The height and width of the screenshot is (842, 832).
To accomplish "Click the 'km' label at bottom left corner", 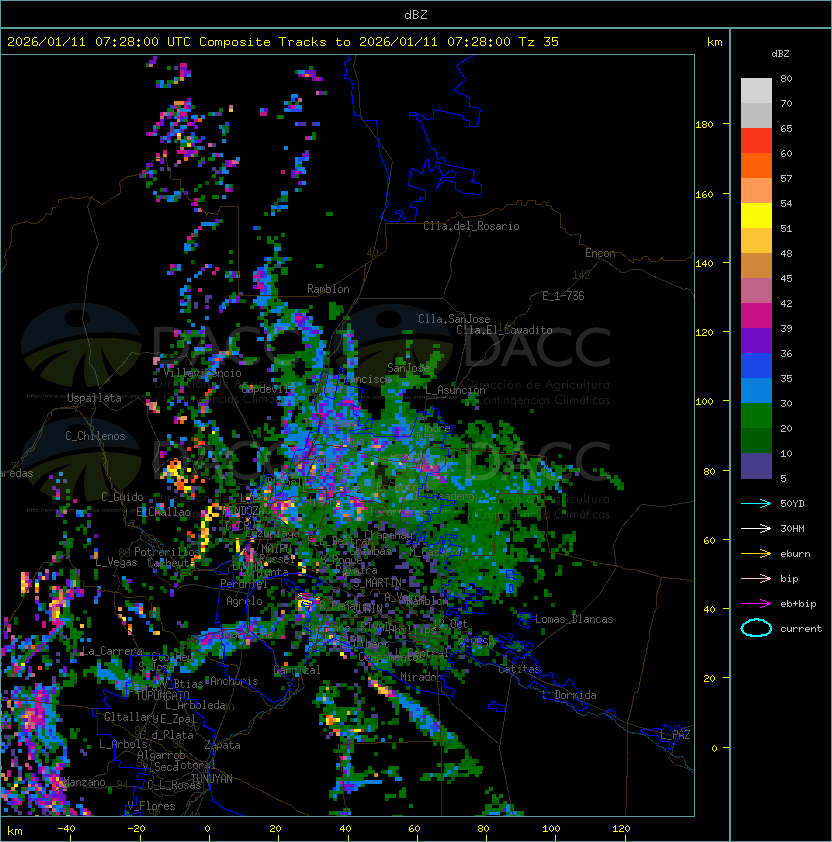I will [x=15, y=831].
